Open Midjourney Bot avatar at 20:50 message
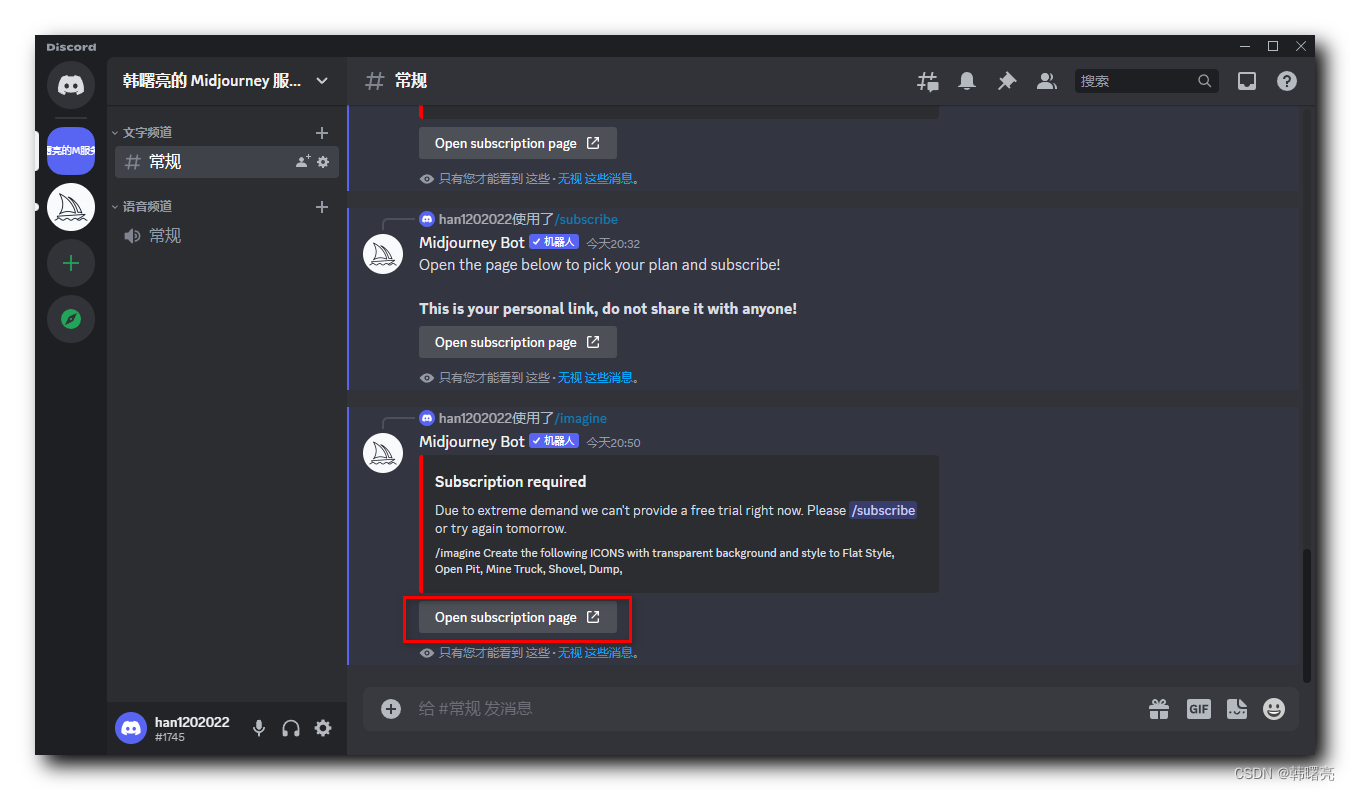The height and width of the screenshot is (790, 1350). [382, 454]
